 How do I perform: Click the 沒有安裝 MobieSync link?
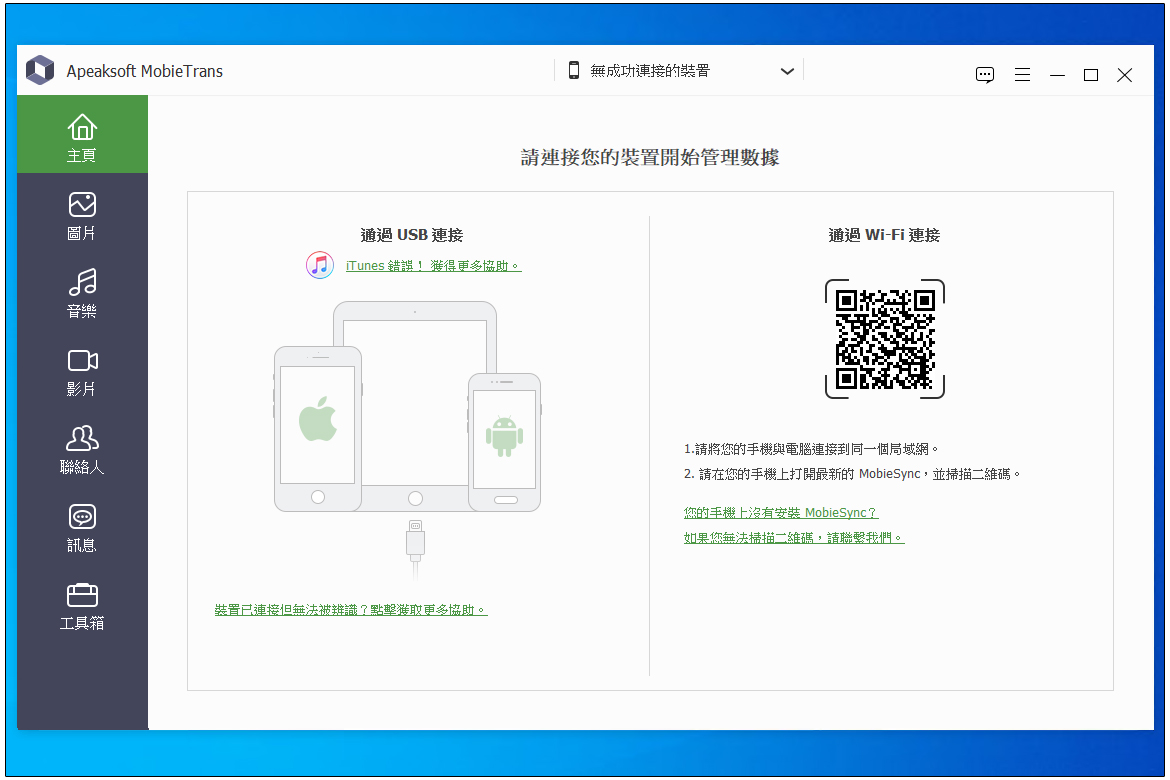pos(780,513)
